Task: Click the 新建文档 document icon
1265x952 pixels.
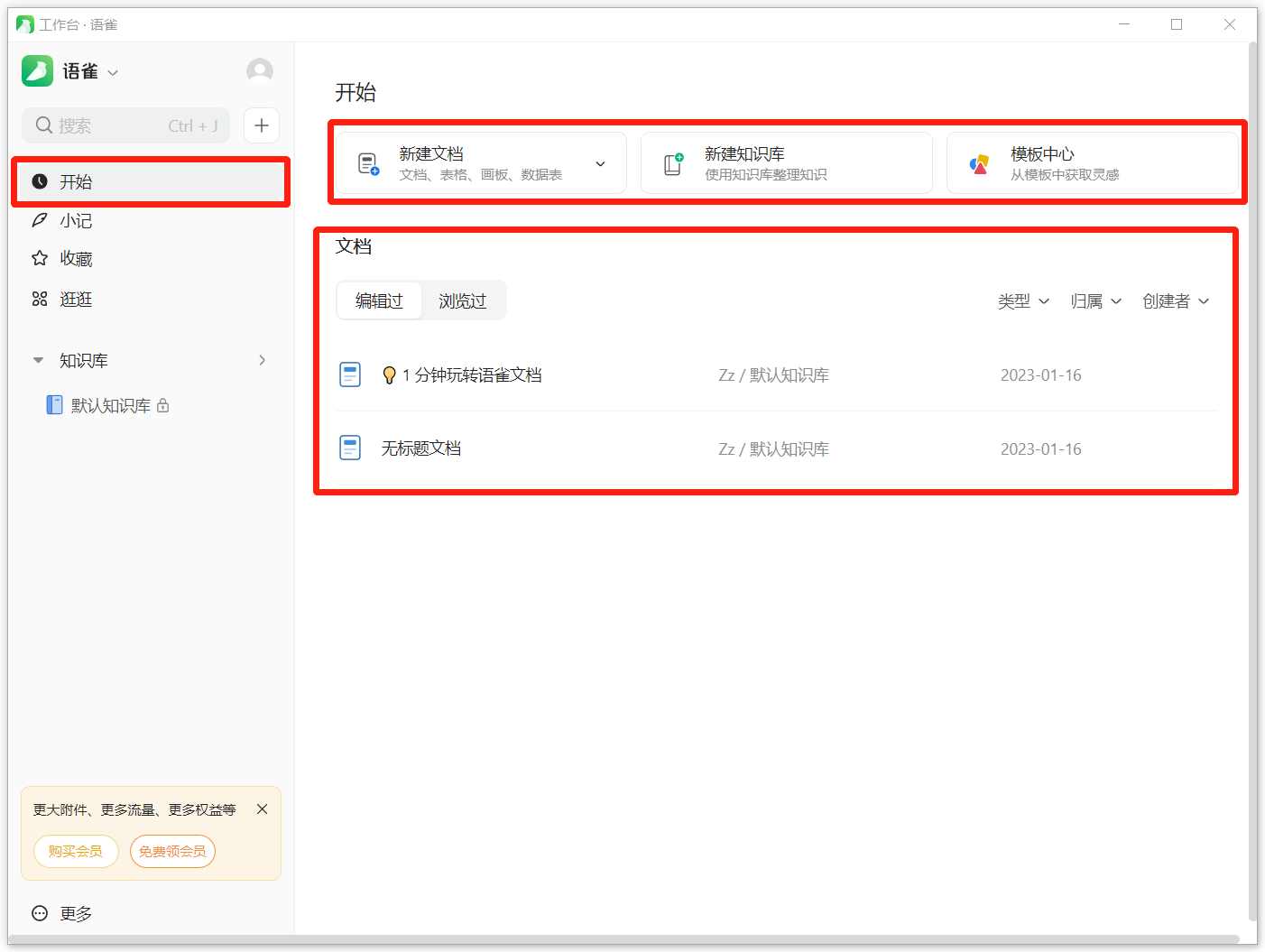Action: (368, 163)
